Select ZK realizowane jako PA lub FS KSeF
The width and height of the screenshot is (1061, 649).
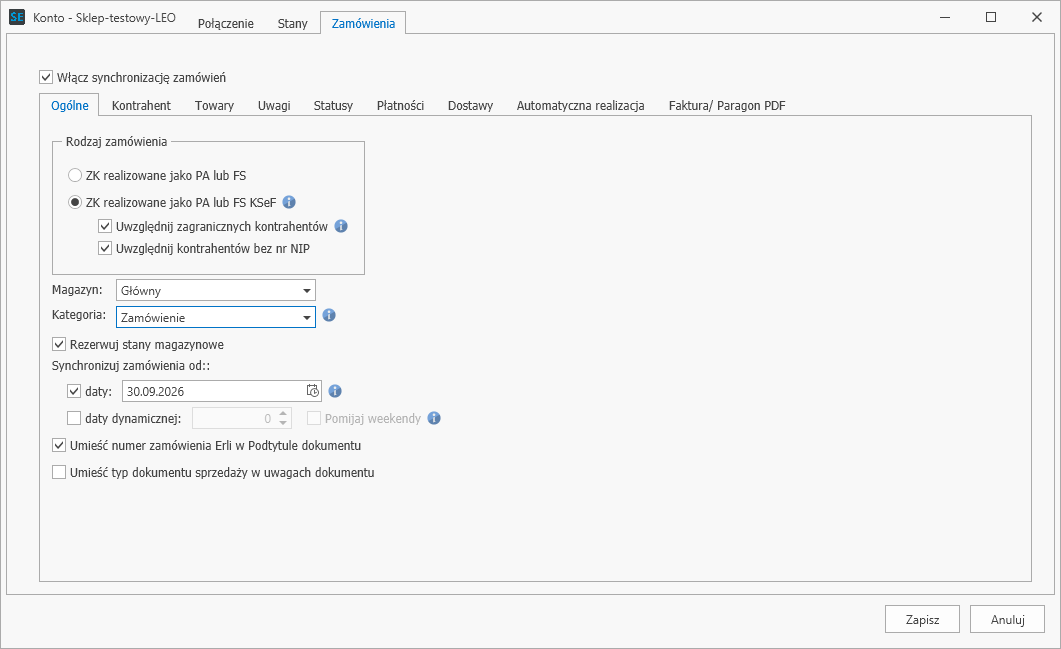coord(75,202)
